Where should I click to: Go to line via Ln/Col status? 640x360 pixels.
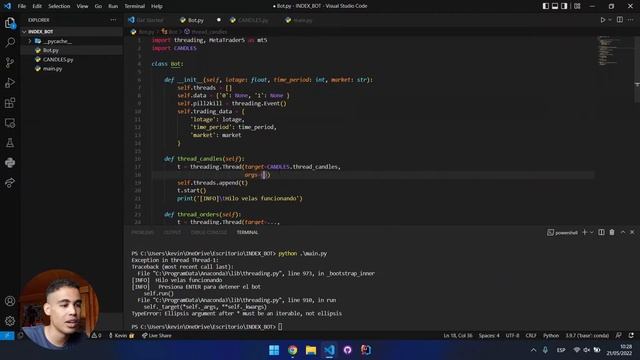pyautogui.click(x=458, y=336)
